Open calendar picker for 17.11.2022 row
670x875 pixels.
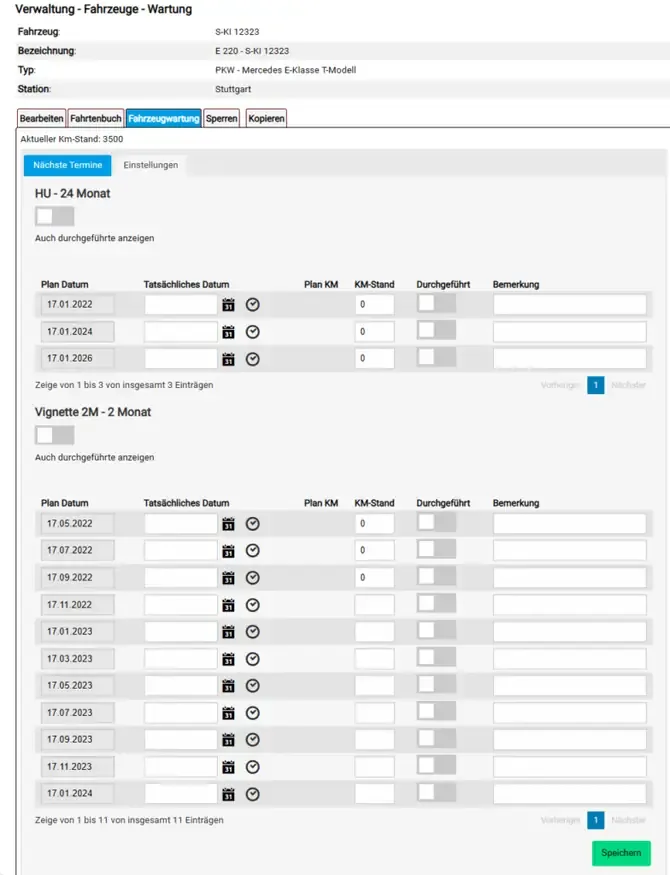pos(228,605)
